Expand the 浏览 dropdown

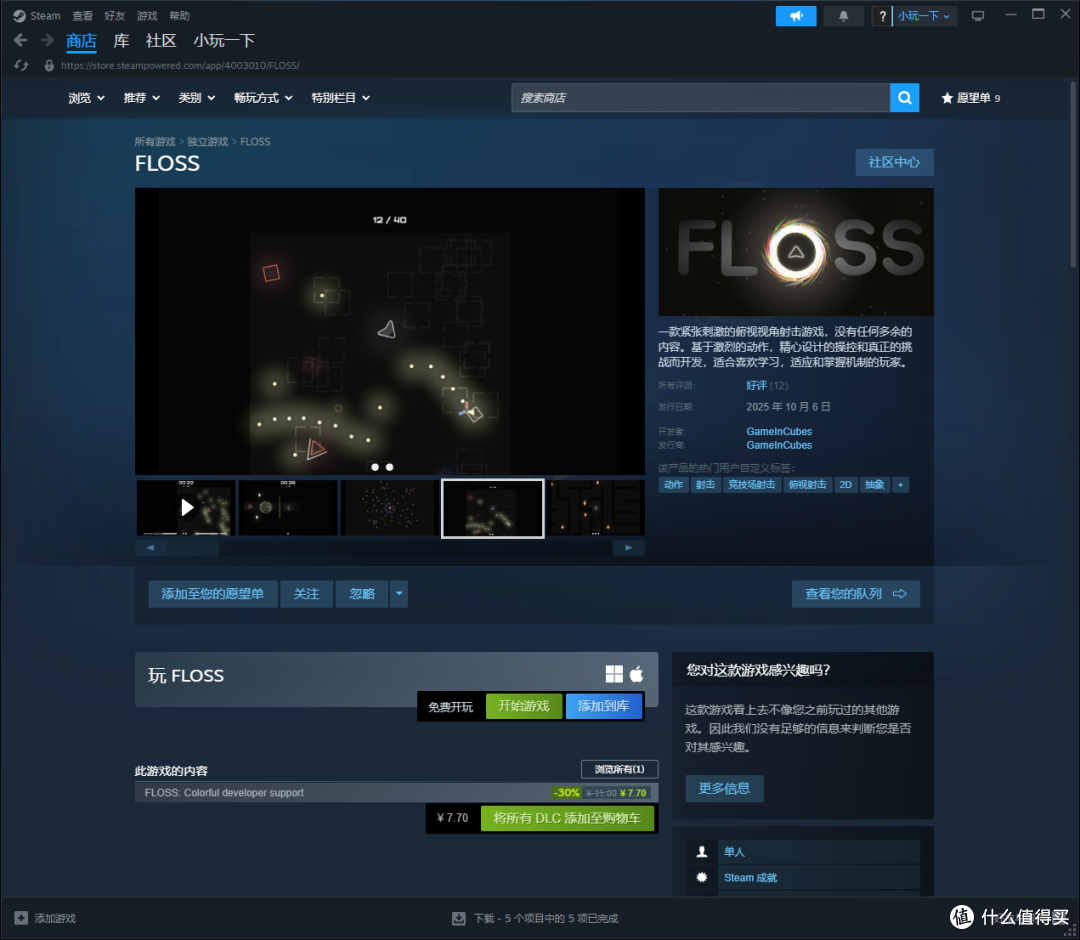[x=86, y=98]
